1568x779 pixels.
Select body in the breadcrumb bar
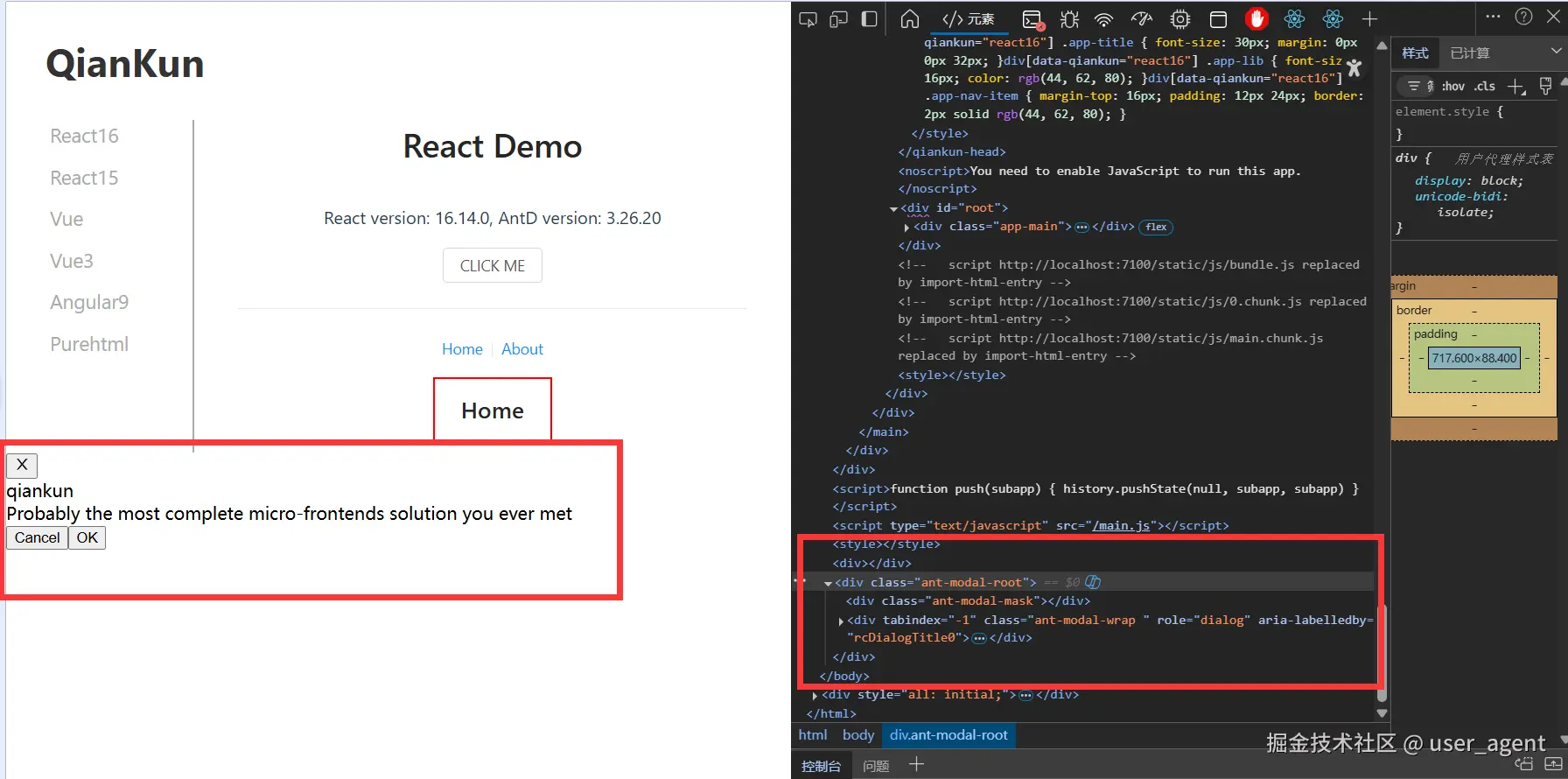coord(858,735)
